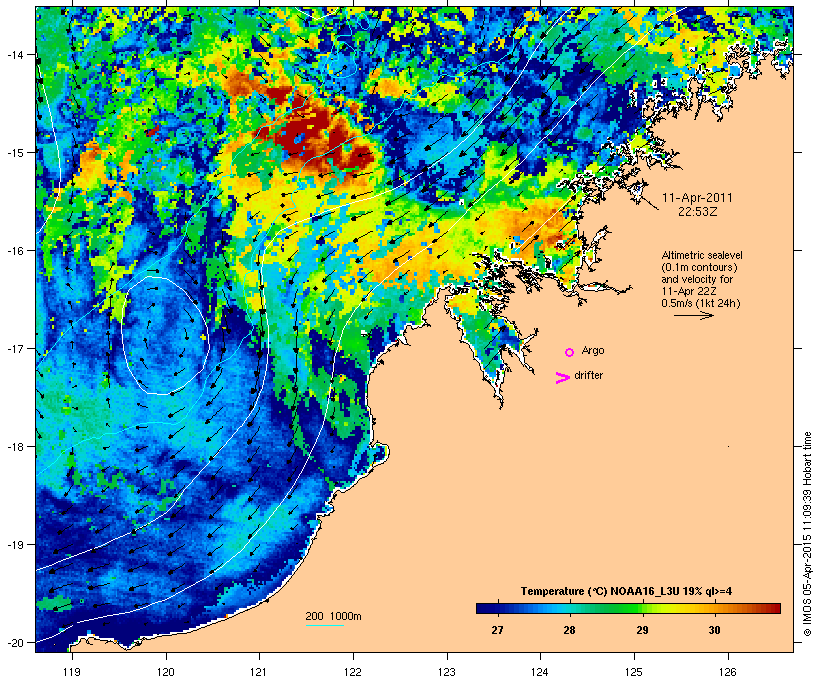This screenshot has width=820, height=680.
Task: Click the '27' colorbar tick label
Action: click(x=497, y=630)
